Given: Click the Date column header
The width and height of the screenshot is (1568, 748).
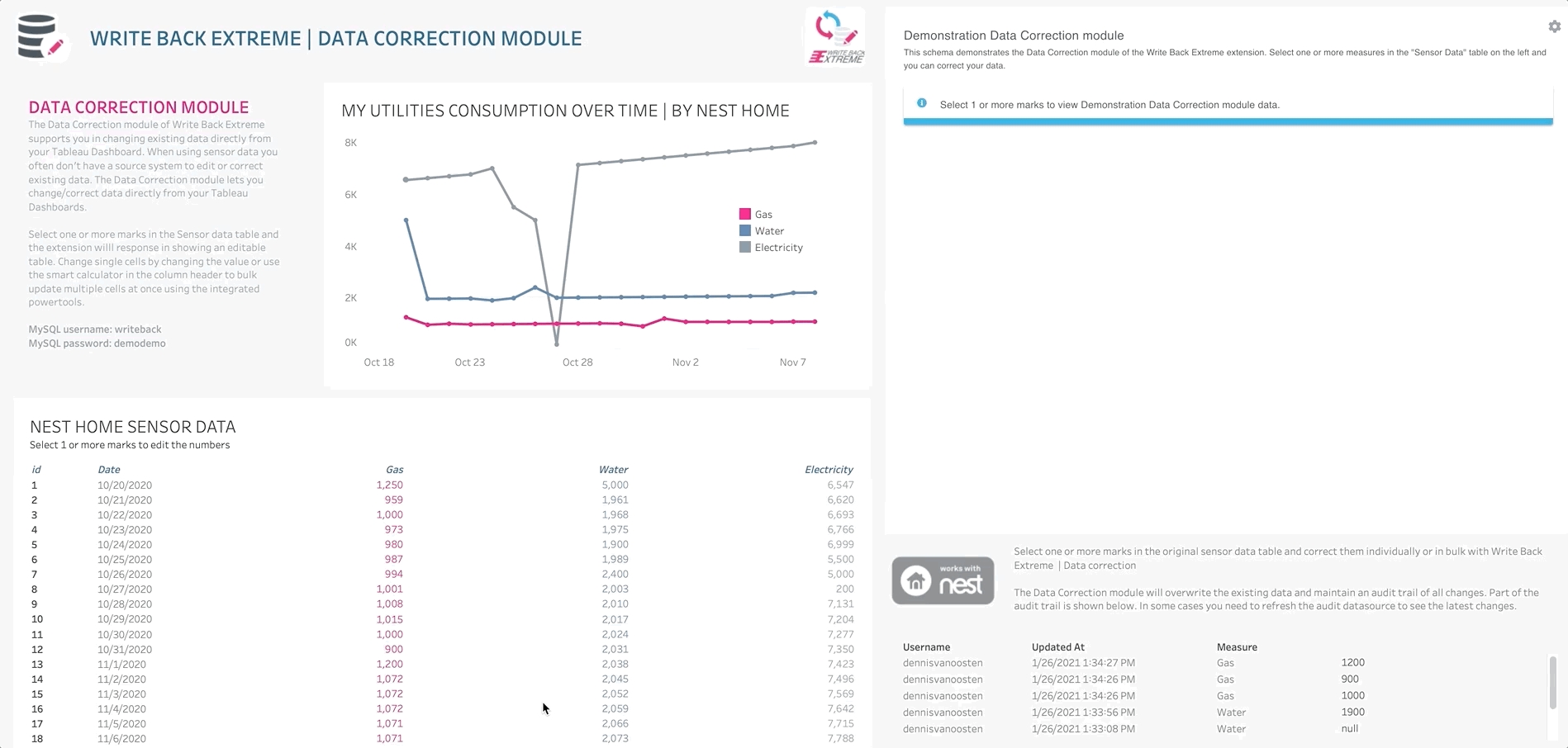Looking at the screenshot, I should (x=109, y=470).
